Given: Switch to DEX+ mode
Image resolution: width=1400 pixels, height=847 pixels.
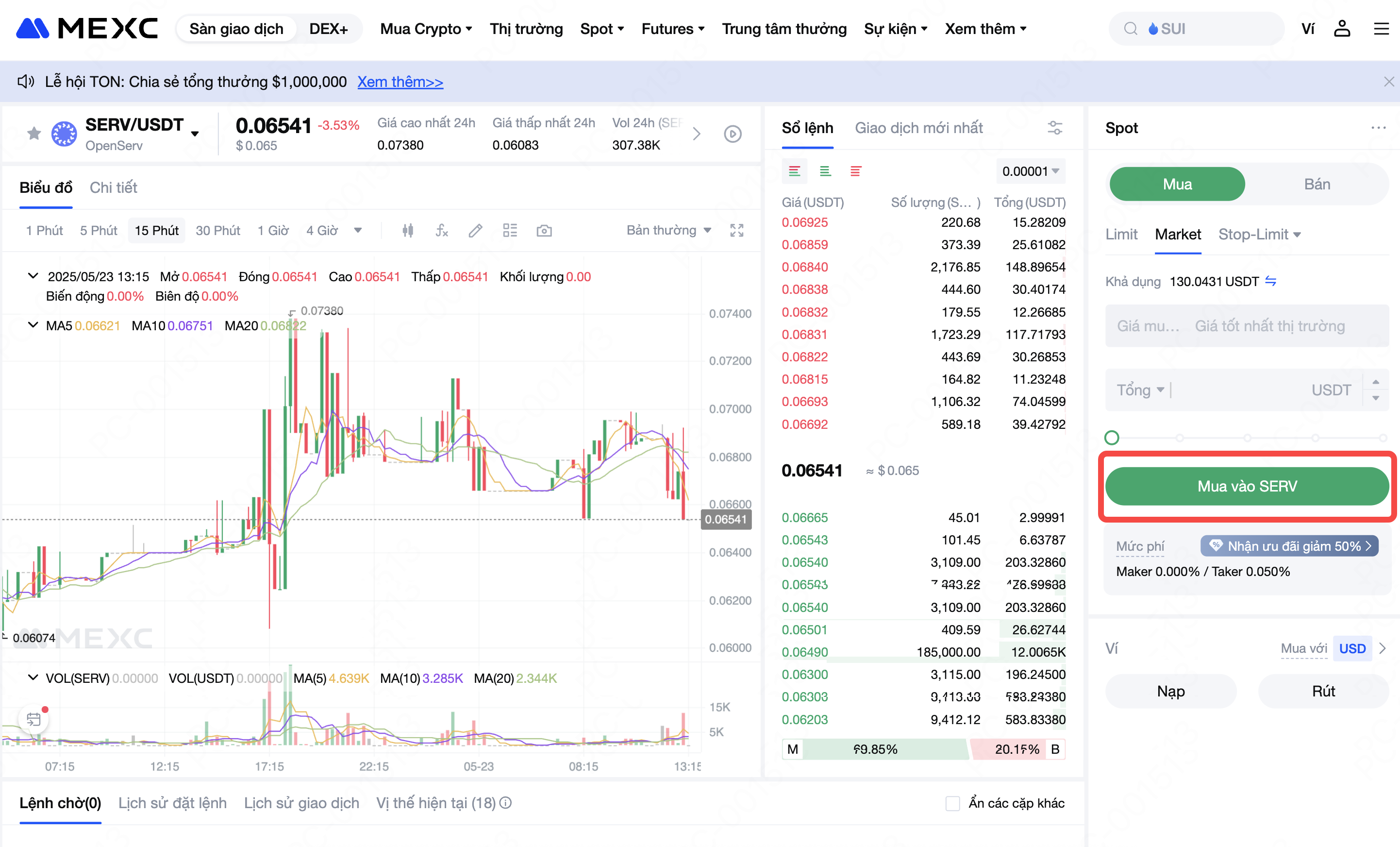Looking at the screenshot, I should pyautogui.click(x=329, y=29).
